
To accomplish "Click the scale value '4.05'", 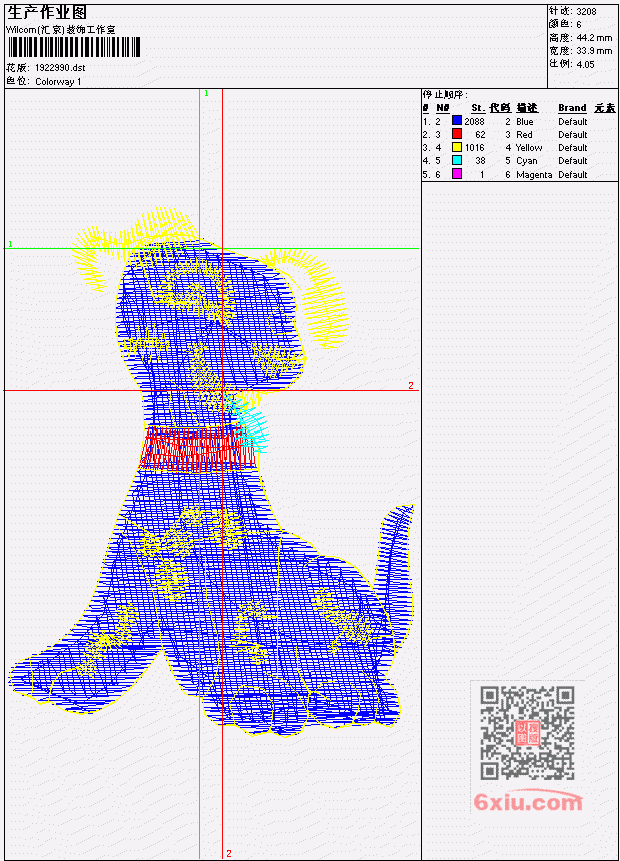I will [585, 64].
